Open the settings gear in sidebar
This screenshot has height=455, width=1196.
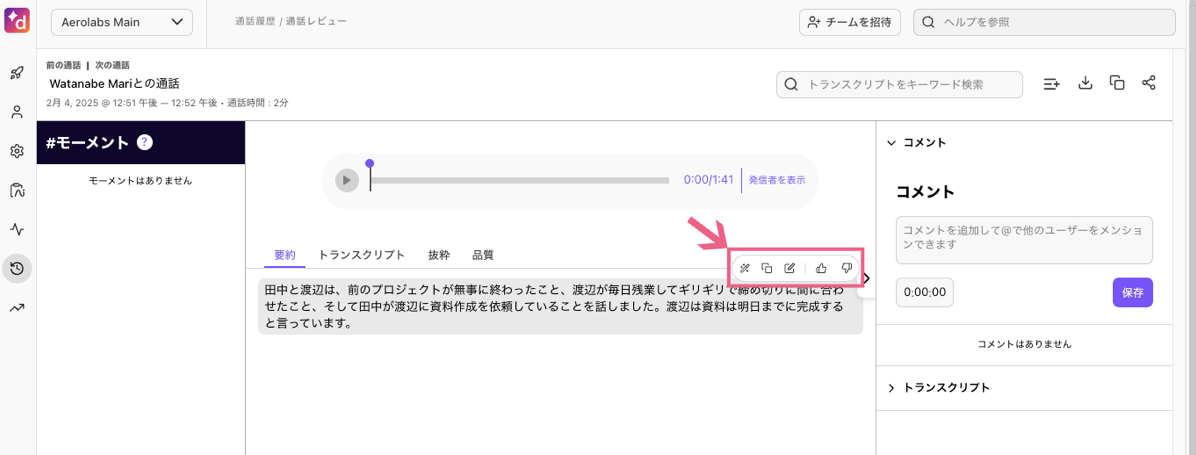(16, 151)
